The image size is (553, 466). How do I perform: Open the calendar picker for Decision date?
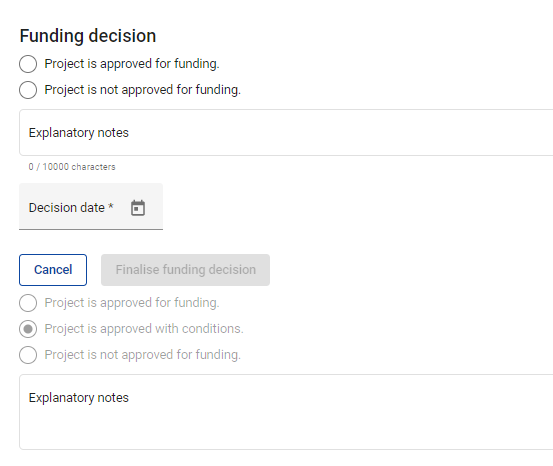[138, 208]
